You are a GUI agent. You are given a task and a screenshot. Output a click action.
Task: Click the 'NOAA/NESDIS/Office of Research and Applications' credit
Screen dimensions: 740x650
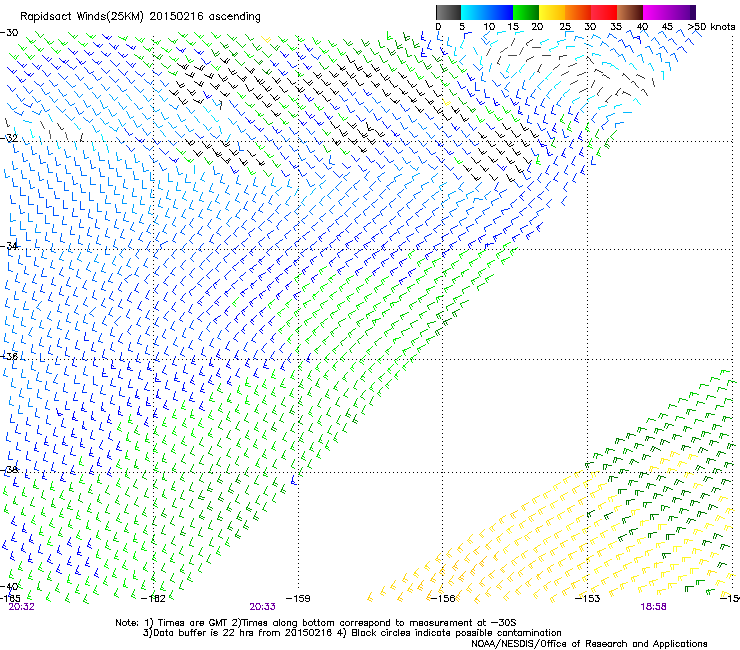click(x=589, y=644)
